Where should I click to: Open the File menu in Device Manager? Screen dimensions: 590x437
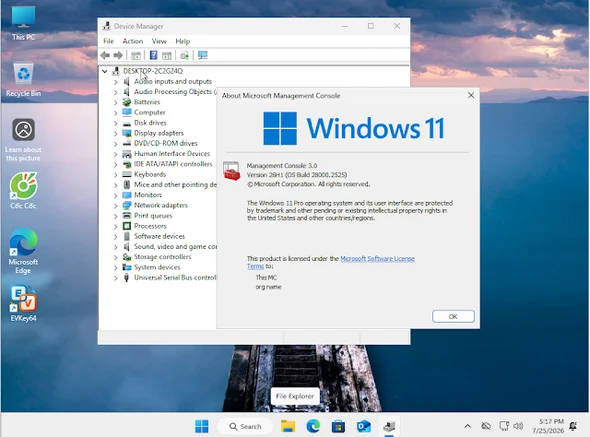point(108,41)
